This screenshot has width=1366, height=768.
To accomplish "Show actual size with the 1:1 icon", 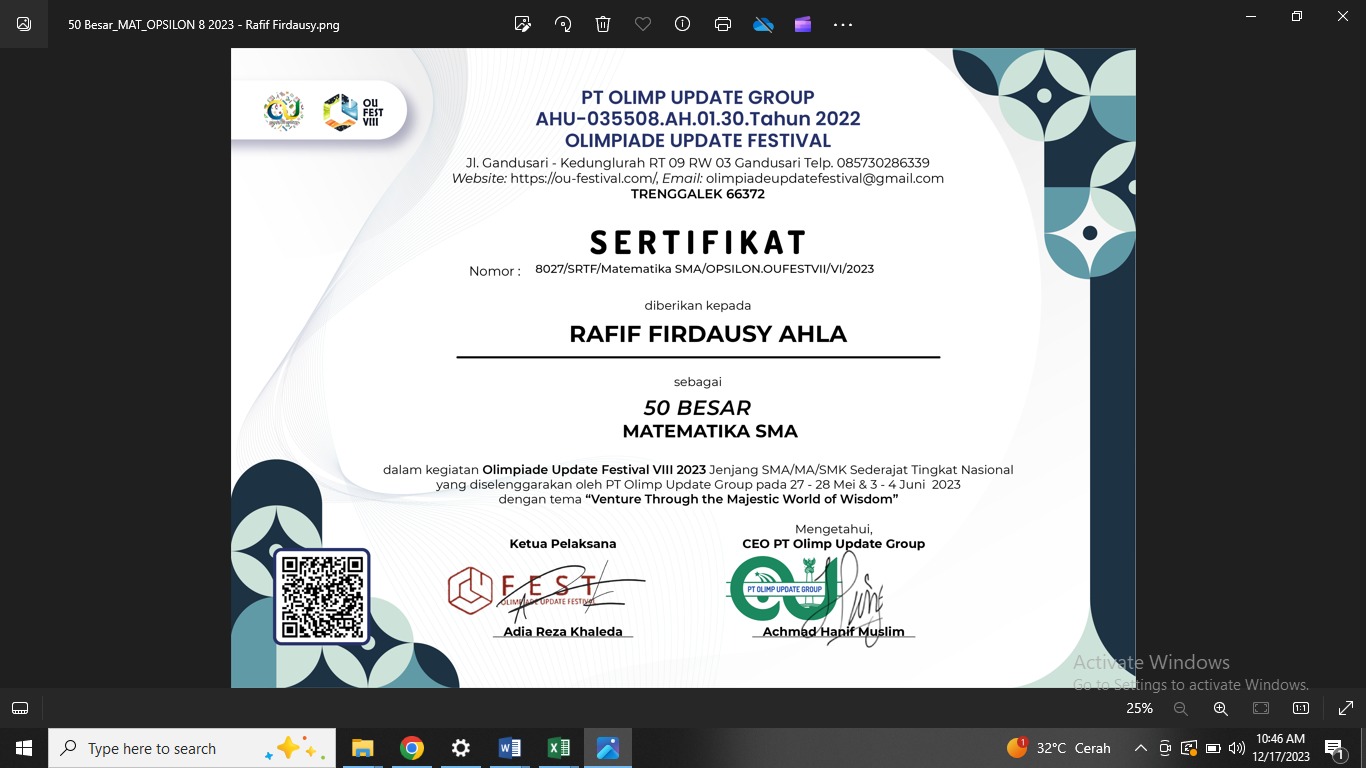I will point(1301,708).
